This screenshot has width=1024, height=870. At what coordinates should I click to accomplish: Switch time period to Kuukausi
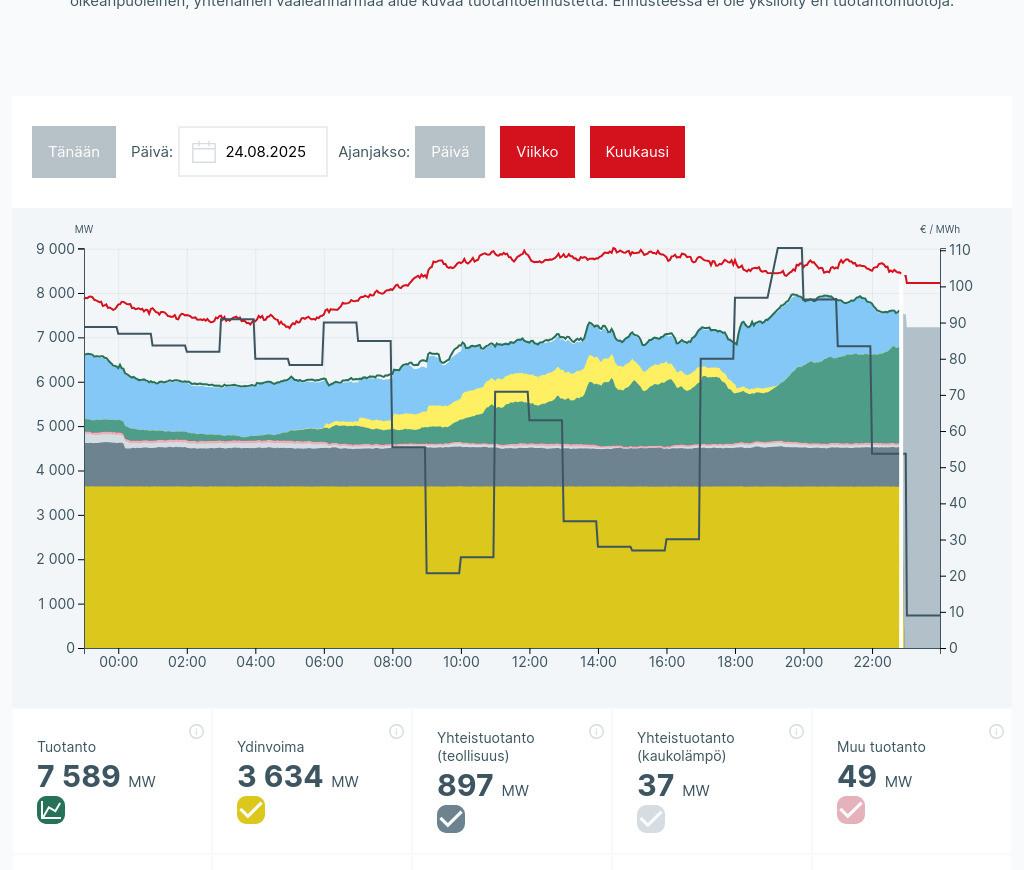click(637, 152)
